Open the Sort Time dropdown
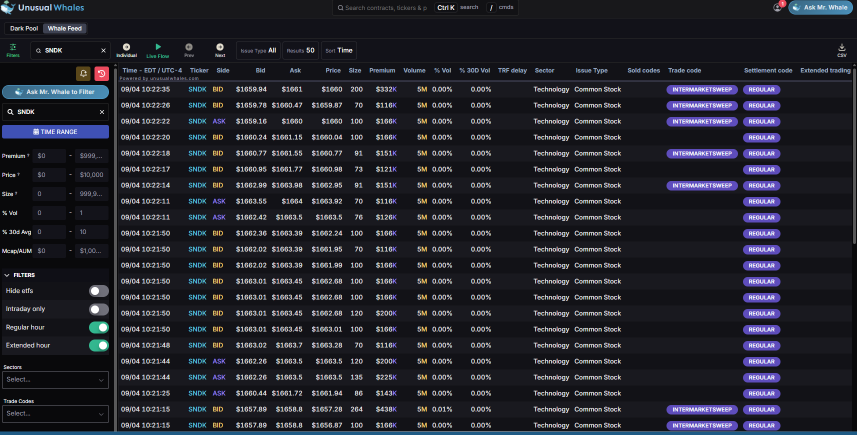857x435 pixels. [339, 50]
